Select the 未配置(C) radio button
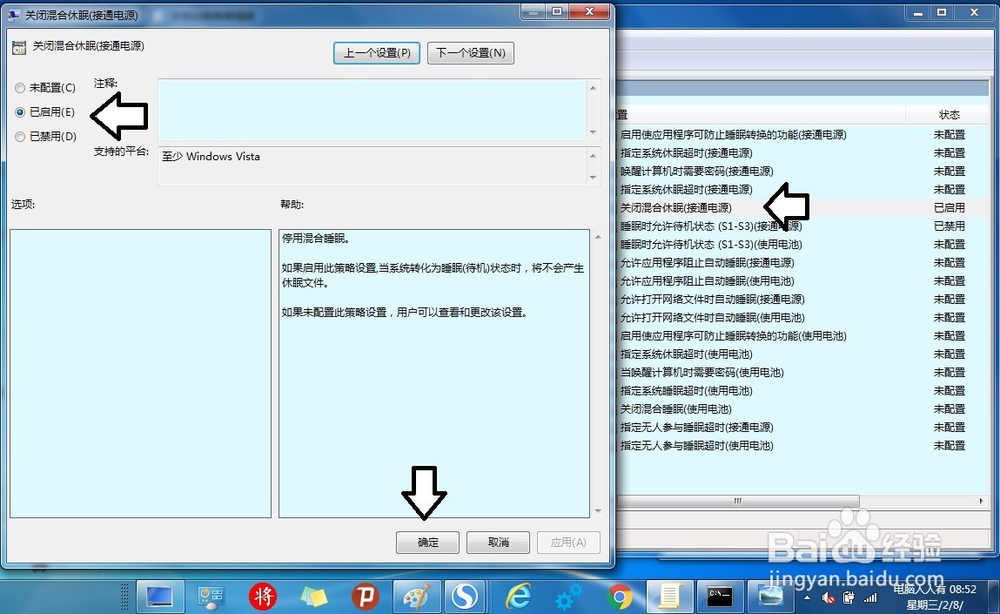 (20, 88)
